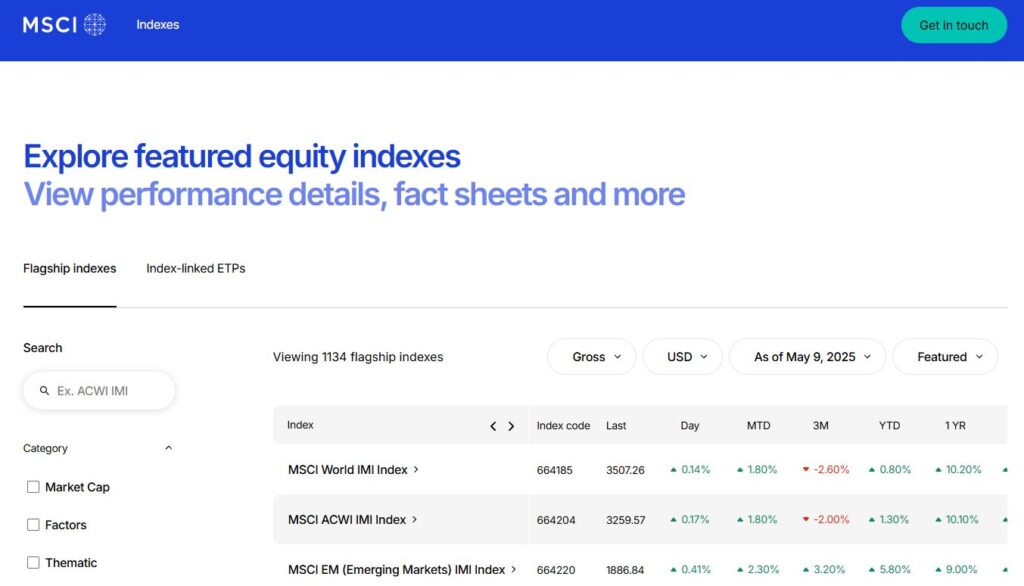Click the next column arrow in Index header
This screenshot has height=586, width=1024.
click(x=511, y=426)
